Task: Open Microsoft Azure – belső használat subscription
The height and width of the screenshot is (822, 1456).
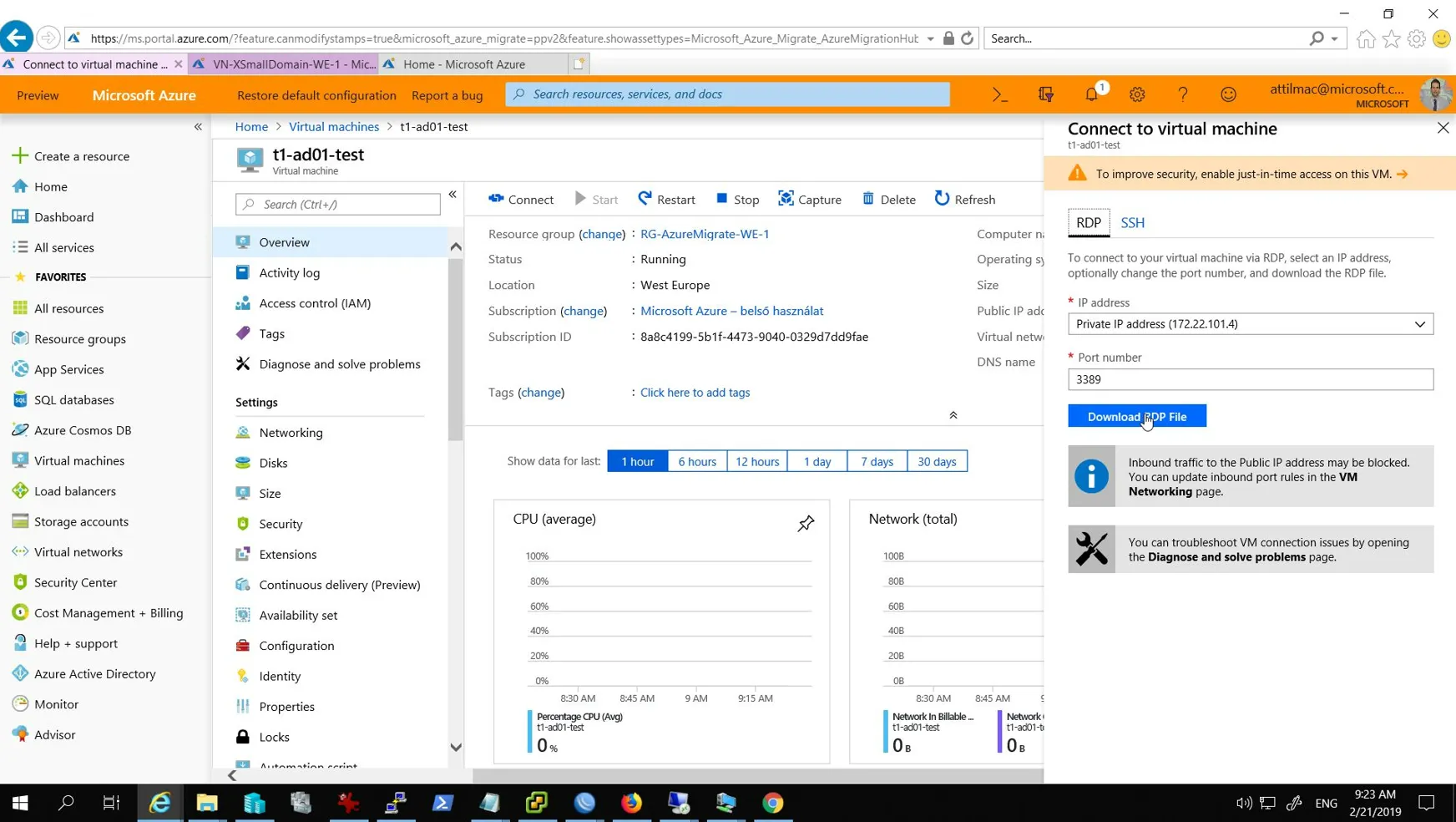Action: click(731, 311)
